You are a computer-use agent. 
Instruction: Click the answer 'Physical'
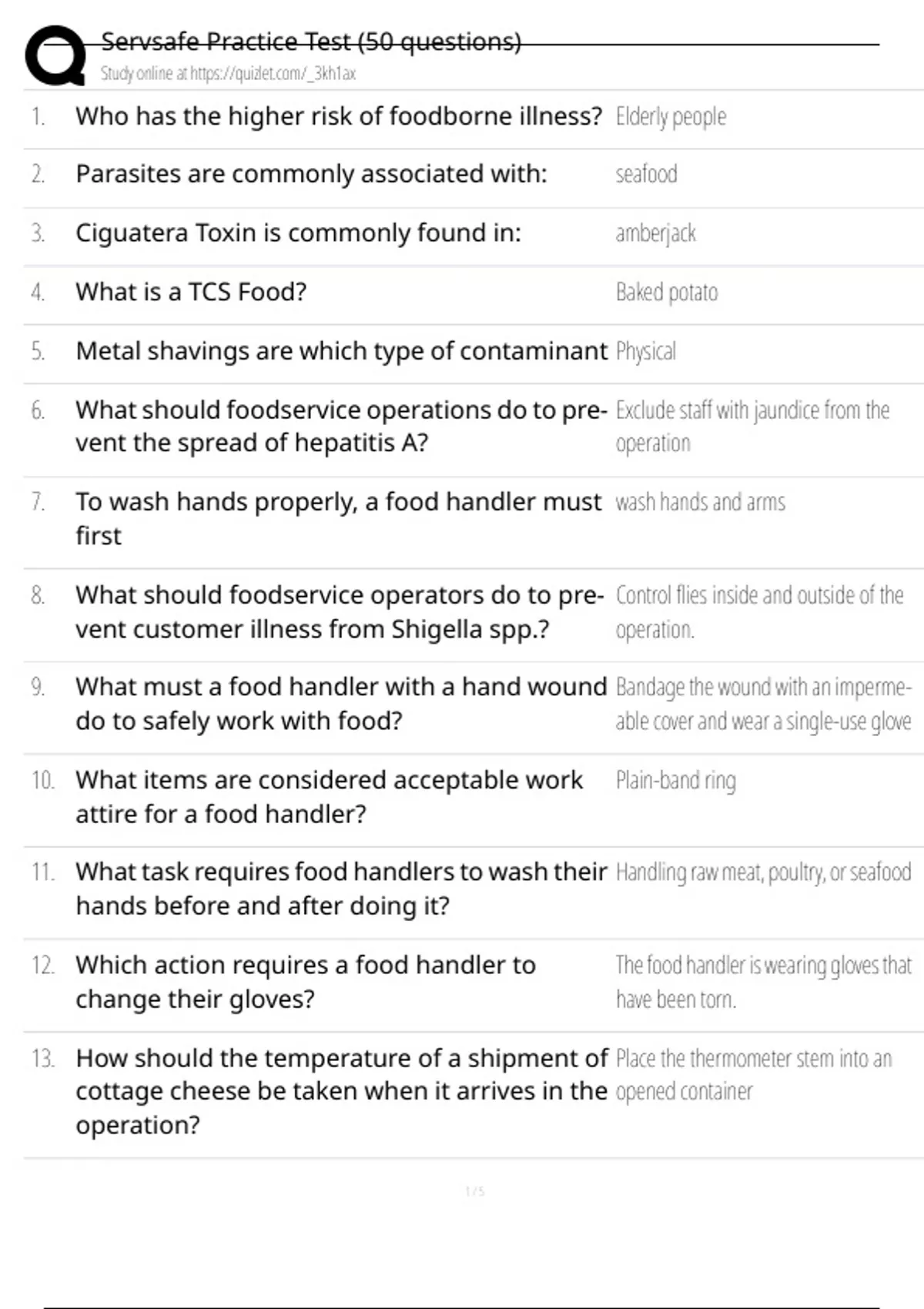645,352
